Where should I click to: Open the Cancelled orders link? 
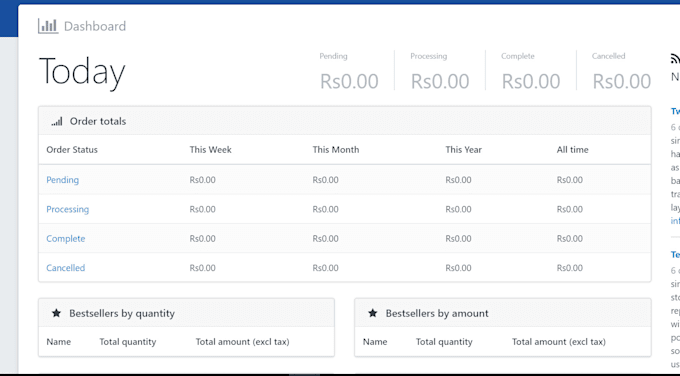(65, 268)
